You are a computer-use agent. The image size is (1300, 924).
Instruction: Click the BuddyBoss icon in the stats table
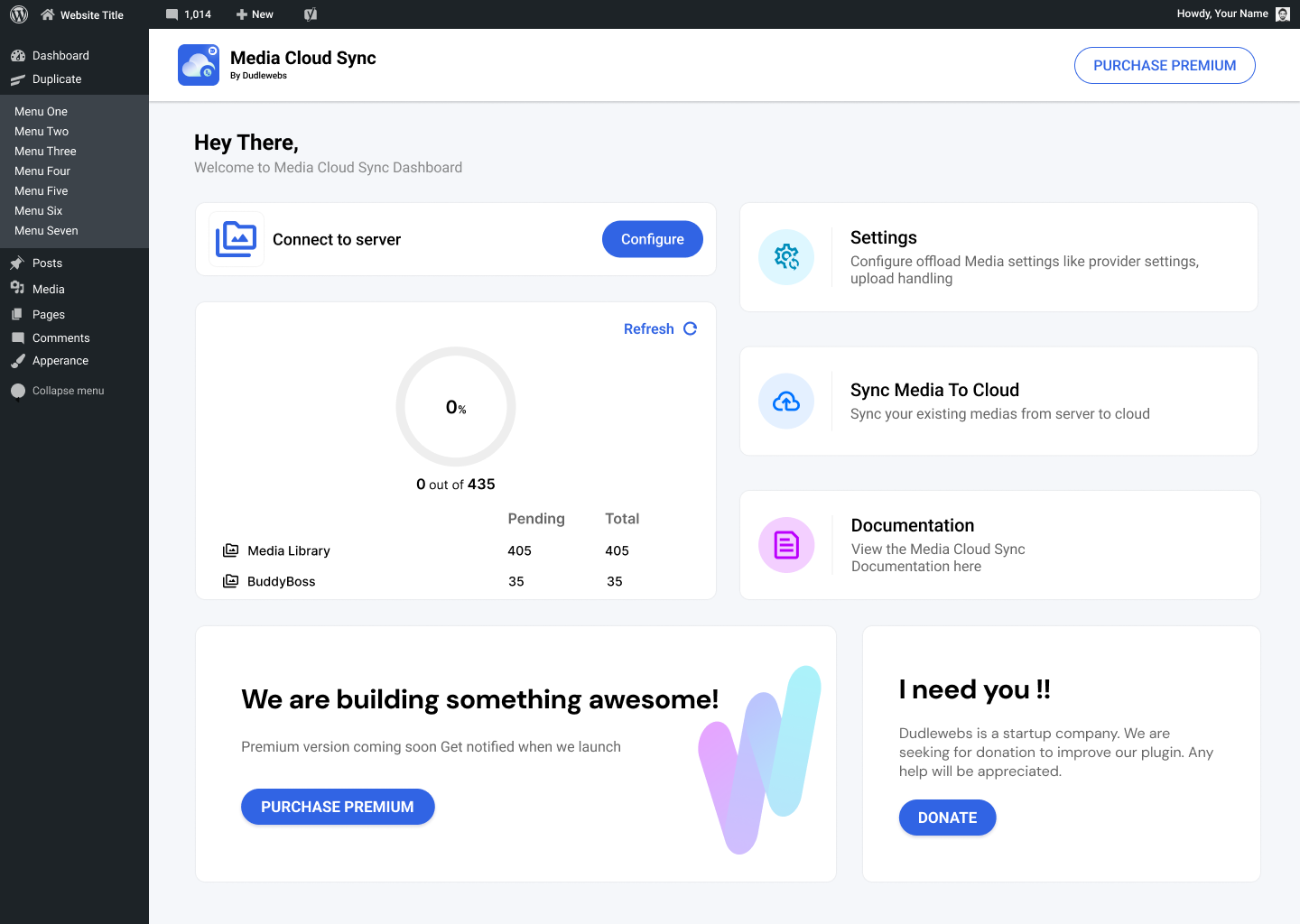click(230, 581)
